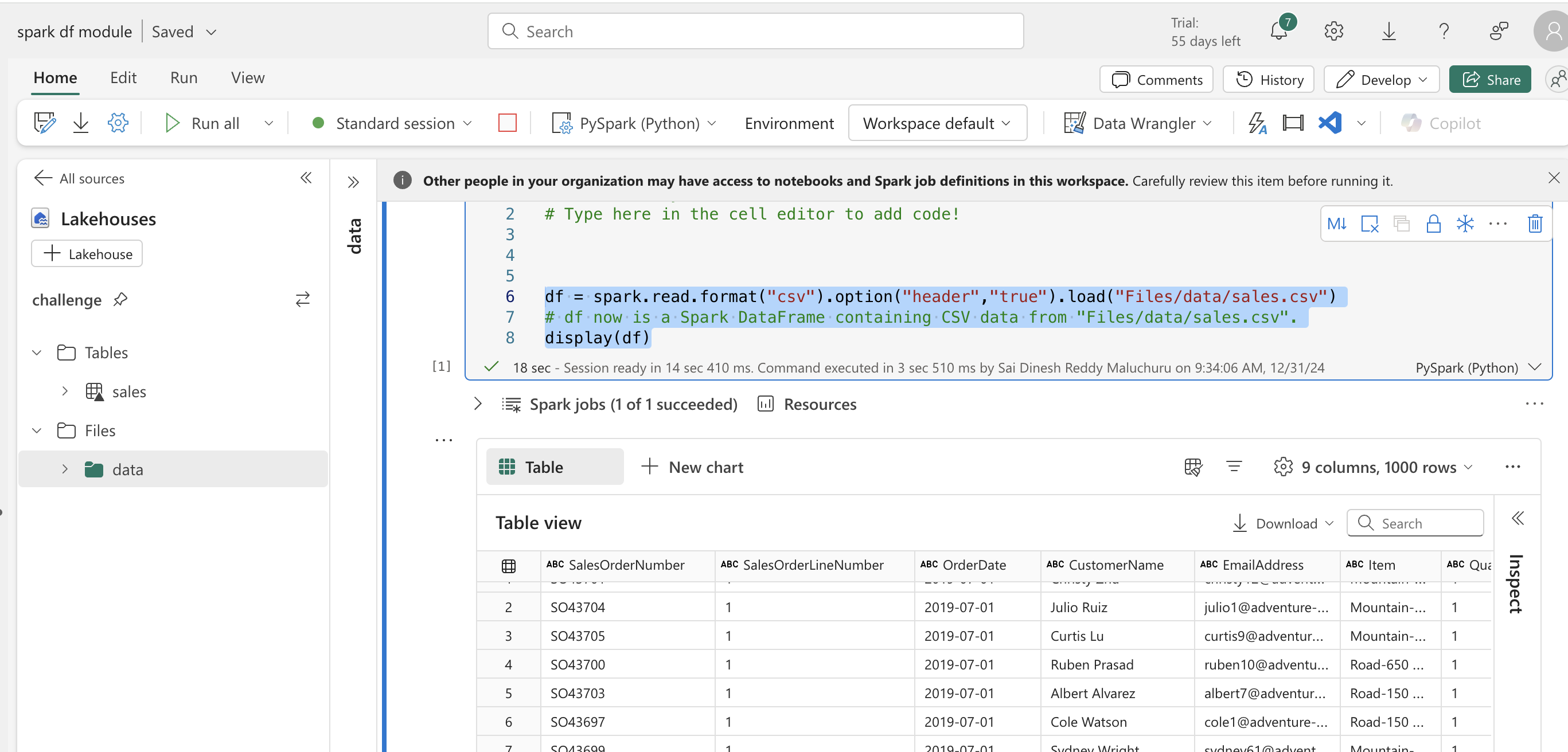
Task: Stop the session with red square
Action: pos(507,123)
